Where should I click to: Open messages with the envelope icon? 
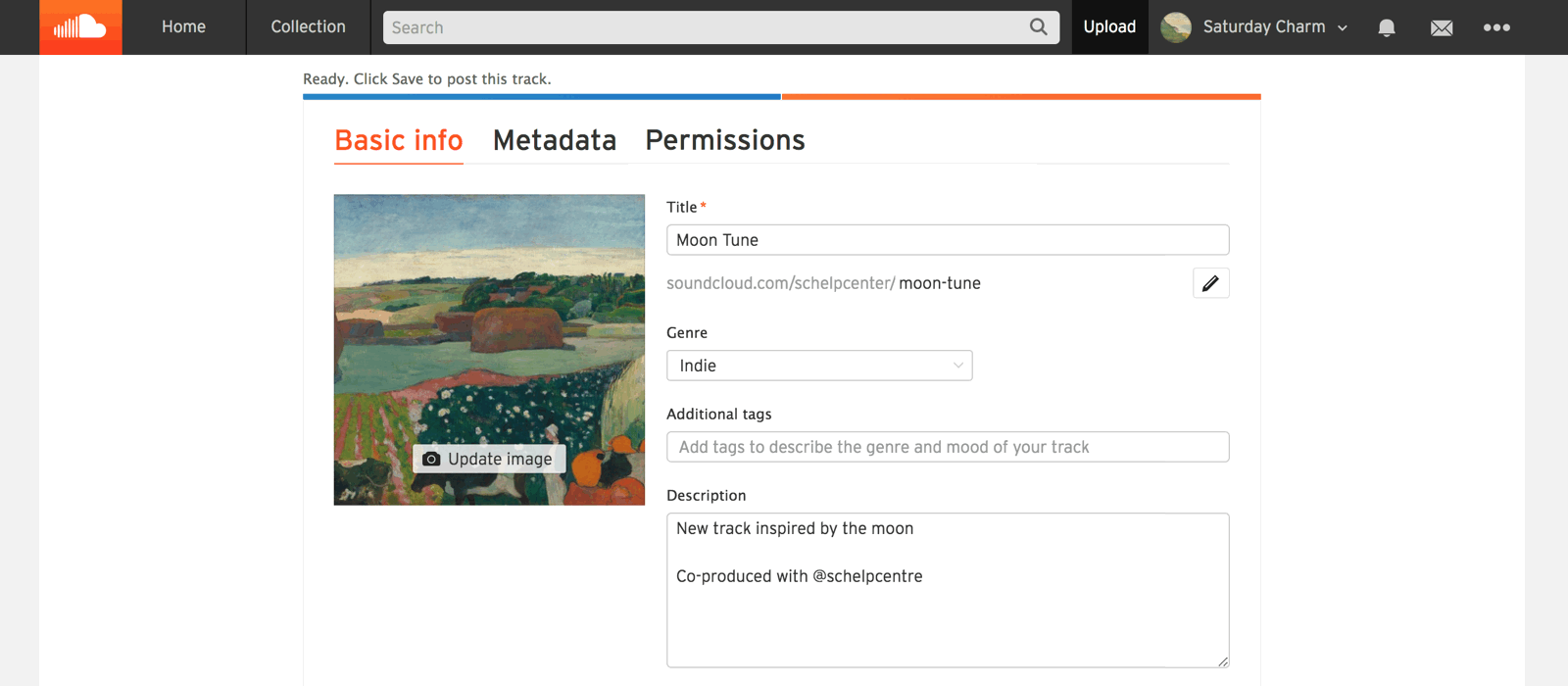(1442, 26)
